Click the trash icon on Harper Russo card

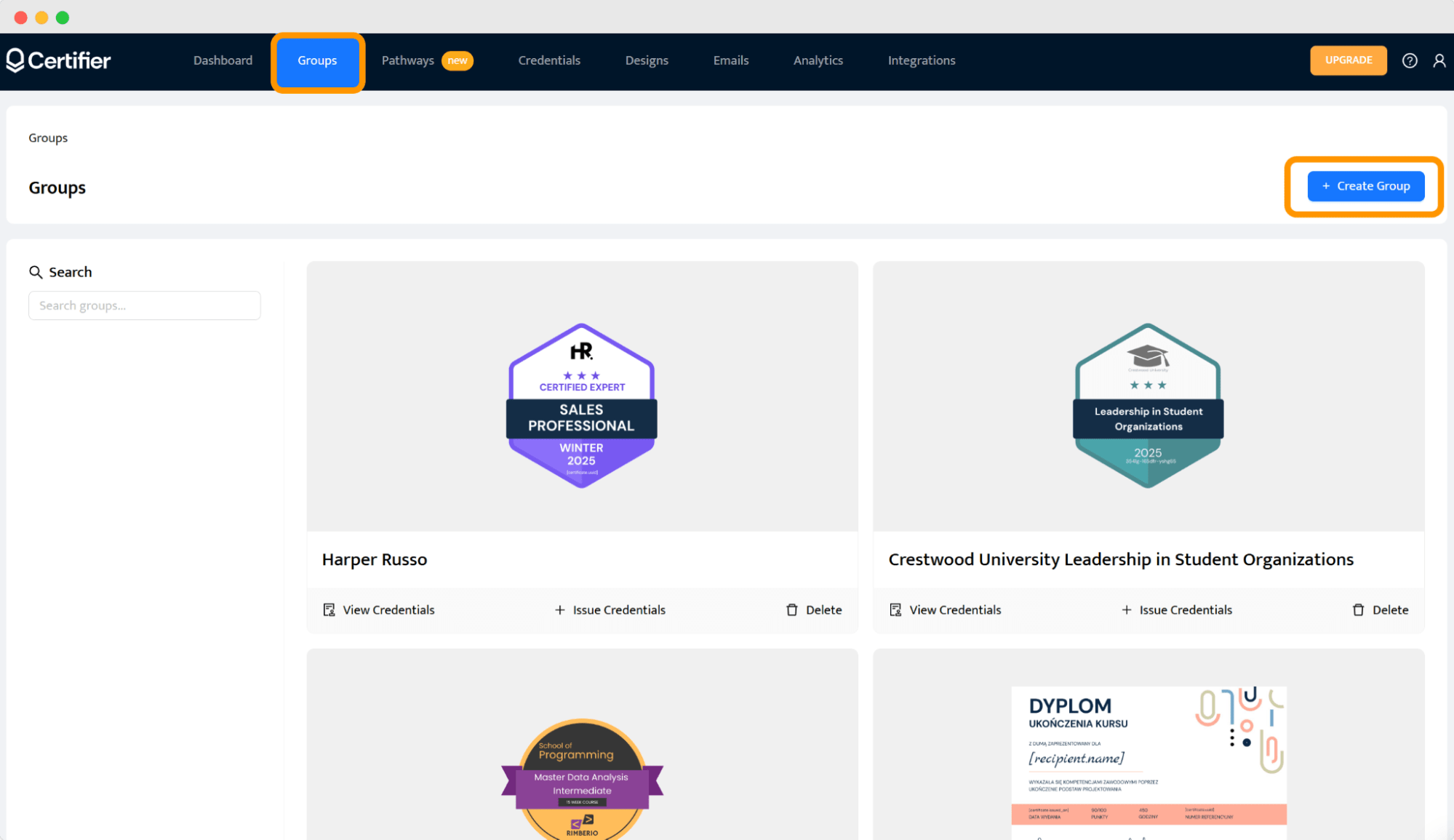click(x=792, y=609)
